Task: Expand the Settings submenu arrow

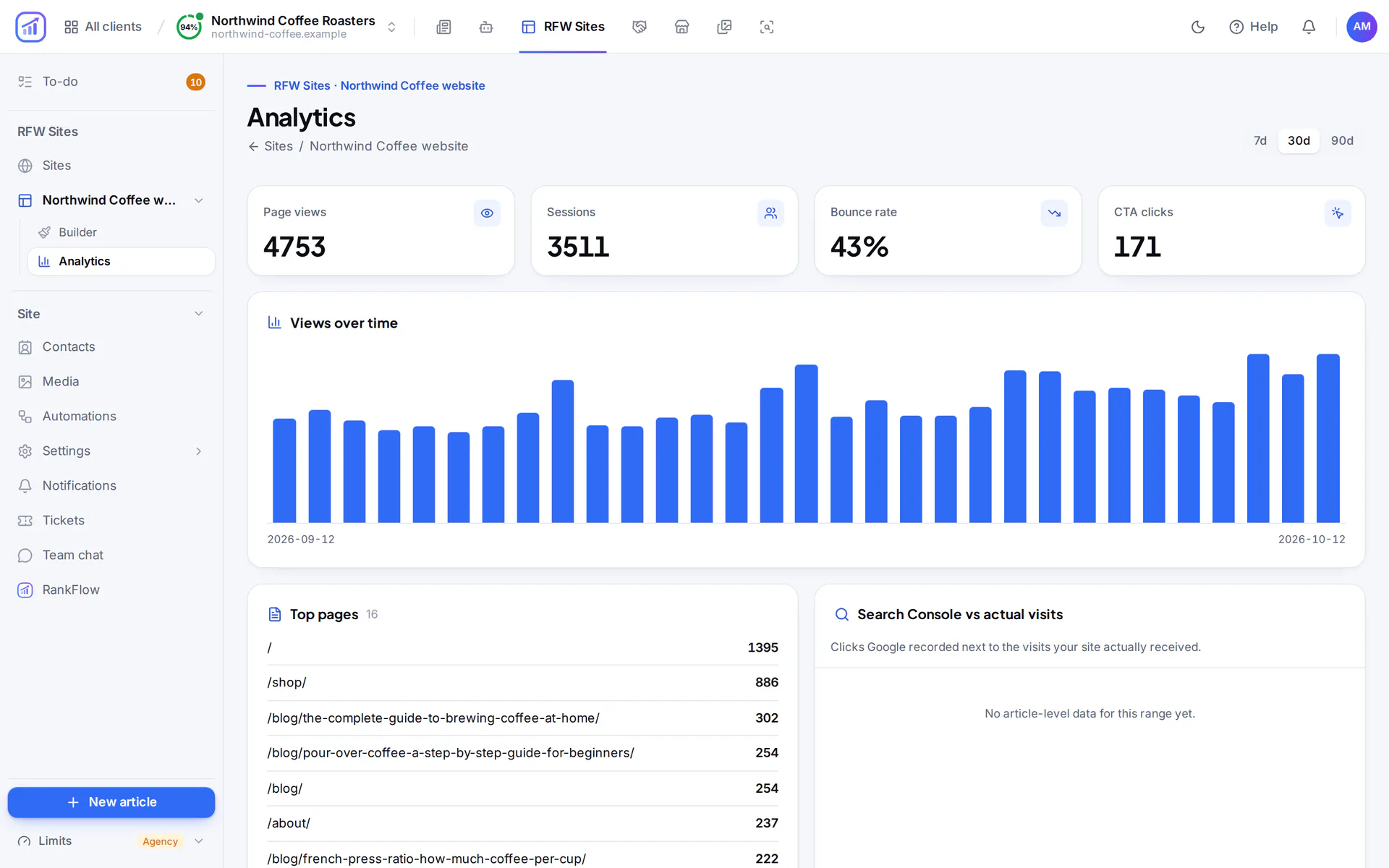Action: (x=199, y=451)
